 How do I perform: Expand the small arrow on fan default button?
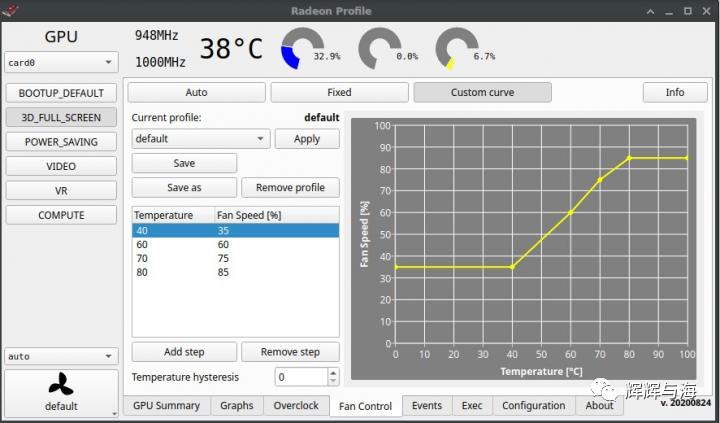click(x=114, y=414)
